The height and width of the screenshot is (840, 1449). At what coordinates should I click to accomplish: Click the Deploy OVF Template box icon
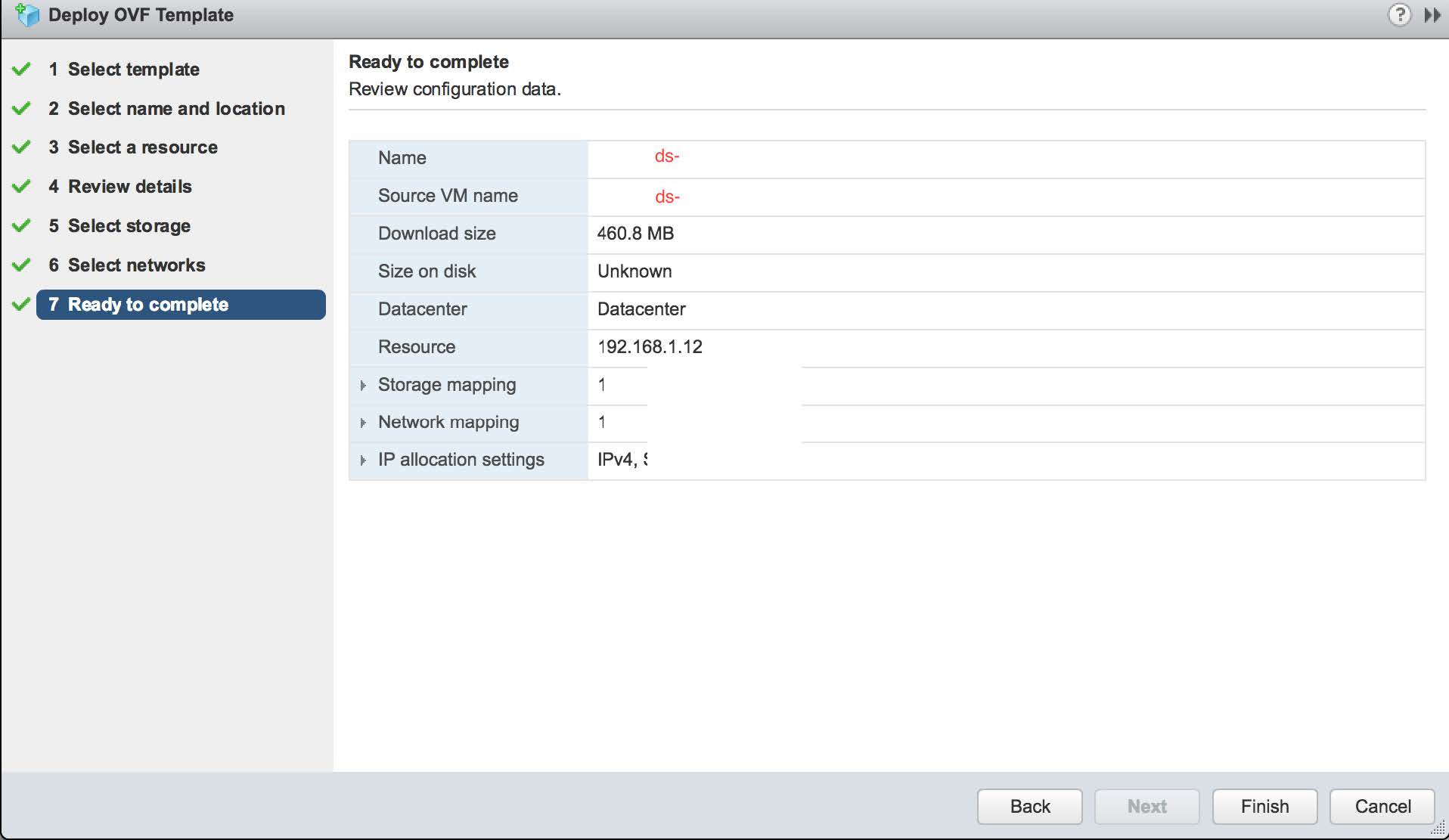click(27, 15)
